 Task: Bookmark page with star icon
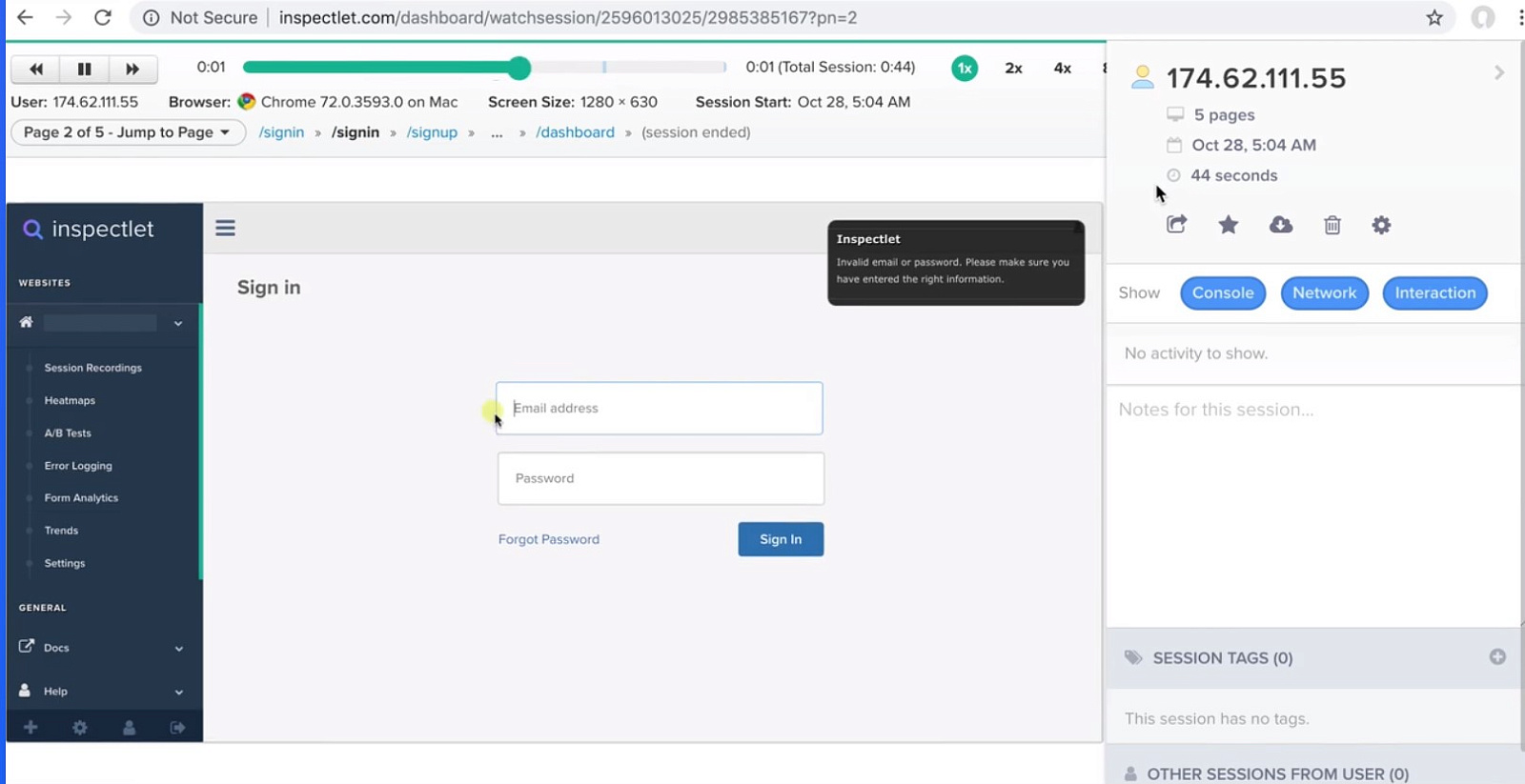1434,17
